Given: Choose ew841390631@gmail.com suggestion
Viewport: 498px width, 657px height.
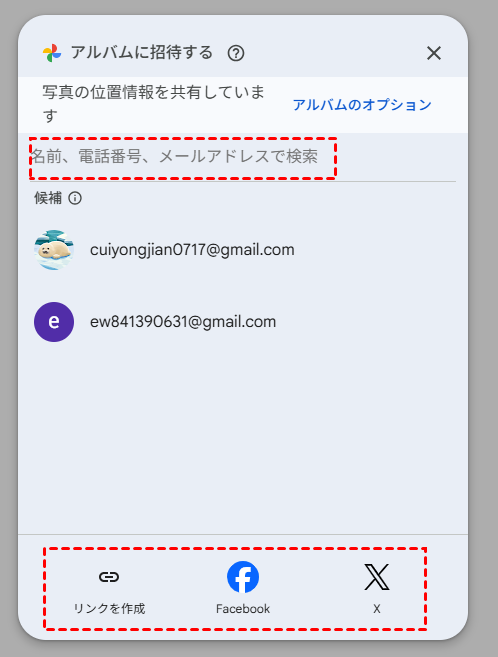Looking at the screenshot, I should point(183,322).
